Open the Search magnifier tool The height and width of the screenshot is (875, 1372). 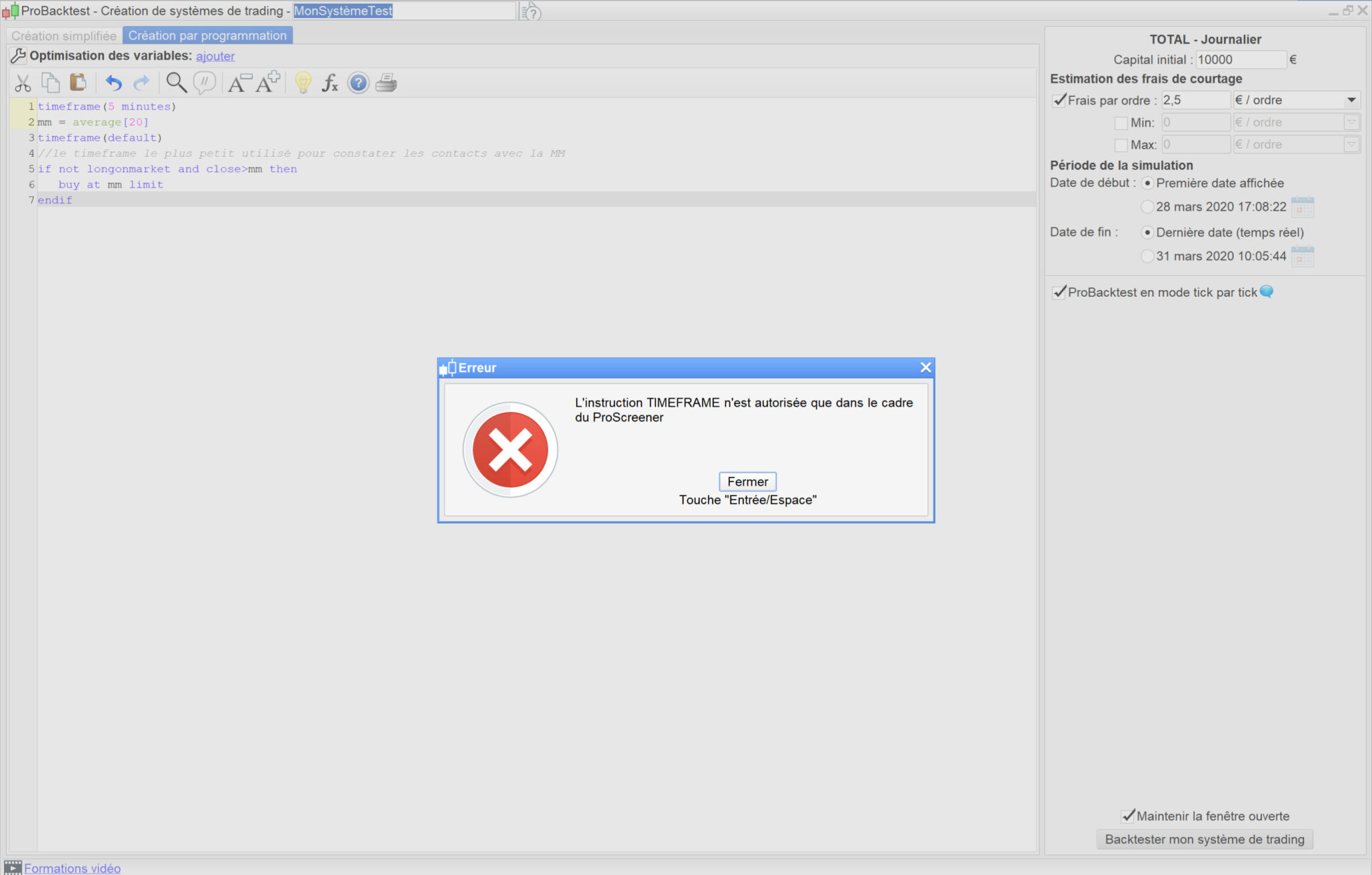(x=176, y=82)
